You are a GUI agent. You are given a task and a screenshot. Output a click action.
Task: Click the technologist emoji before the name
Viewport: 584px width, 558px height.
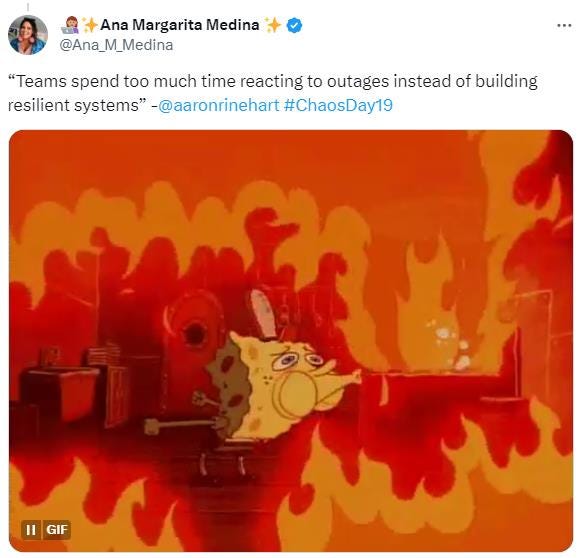click(70, 25)
